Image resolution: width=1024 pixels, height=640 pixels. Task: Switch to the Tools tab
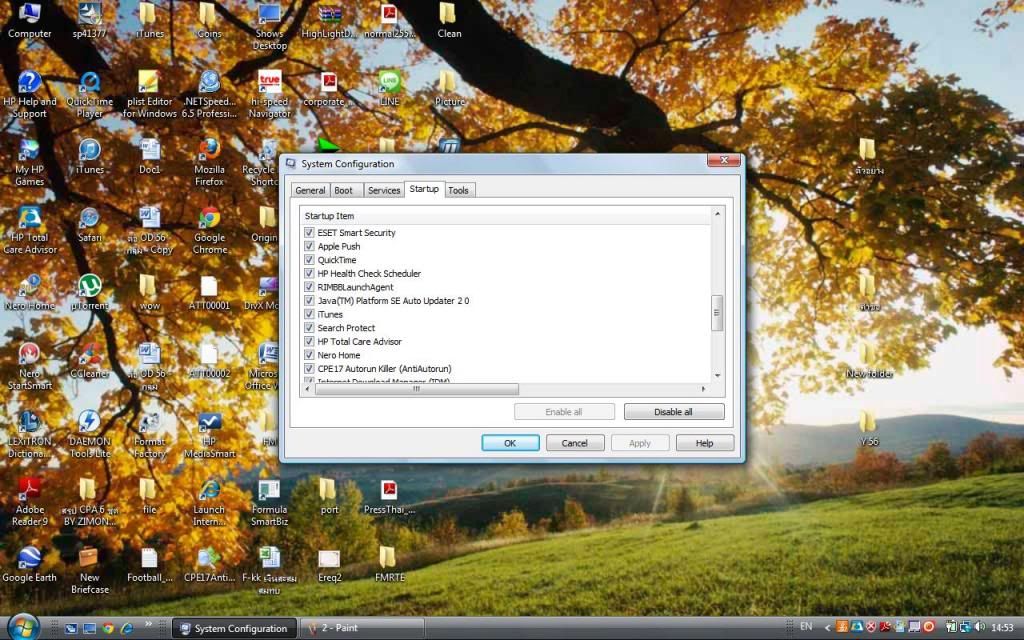pos(458,190)
